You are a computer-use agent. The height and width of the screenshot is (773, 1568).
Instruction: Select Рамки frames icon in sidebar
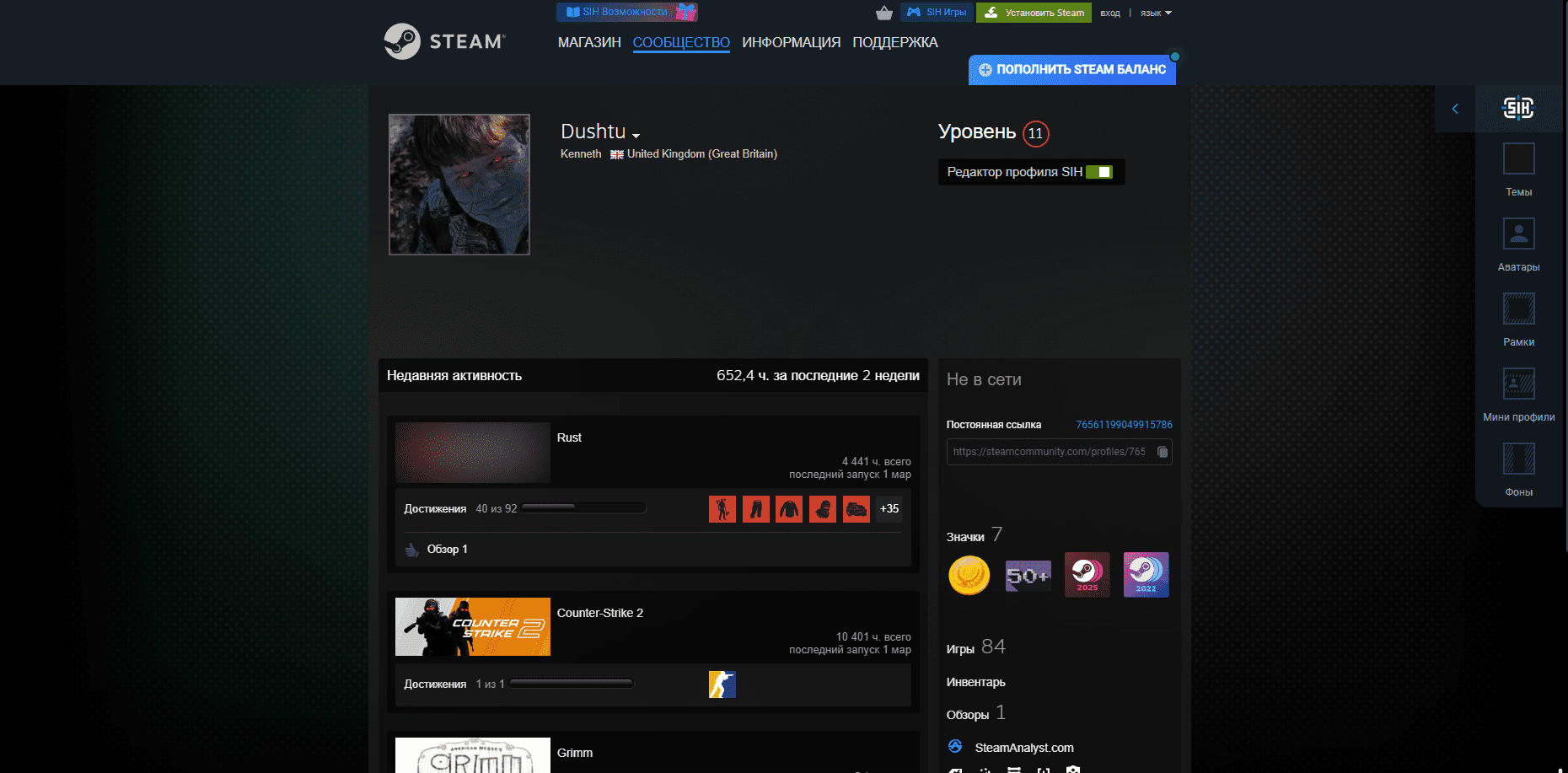1518,309
